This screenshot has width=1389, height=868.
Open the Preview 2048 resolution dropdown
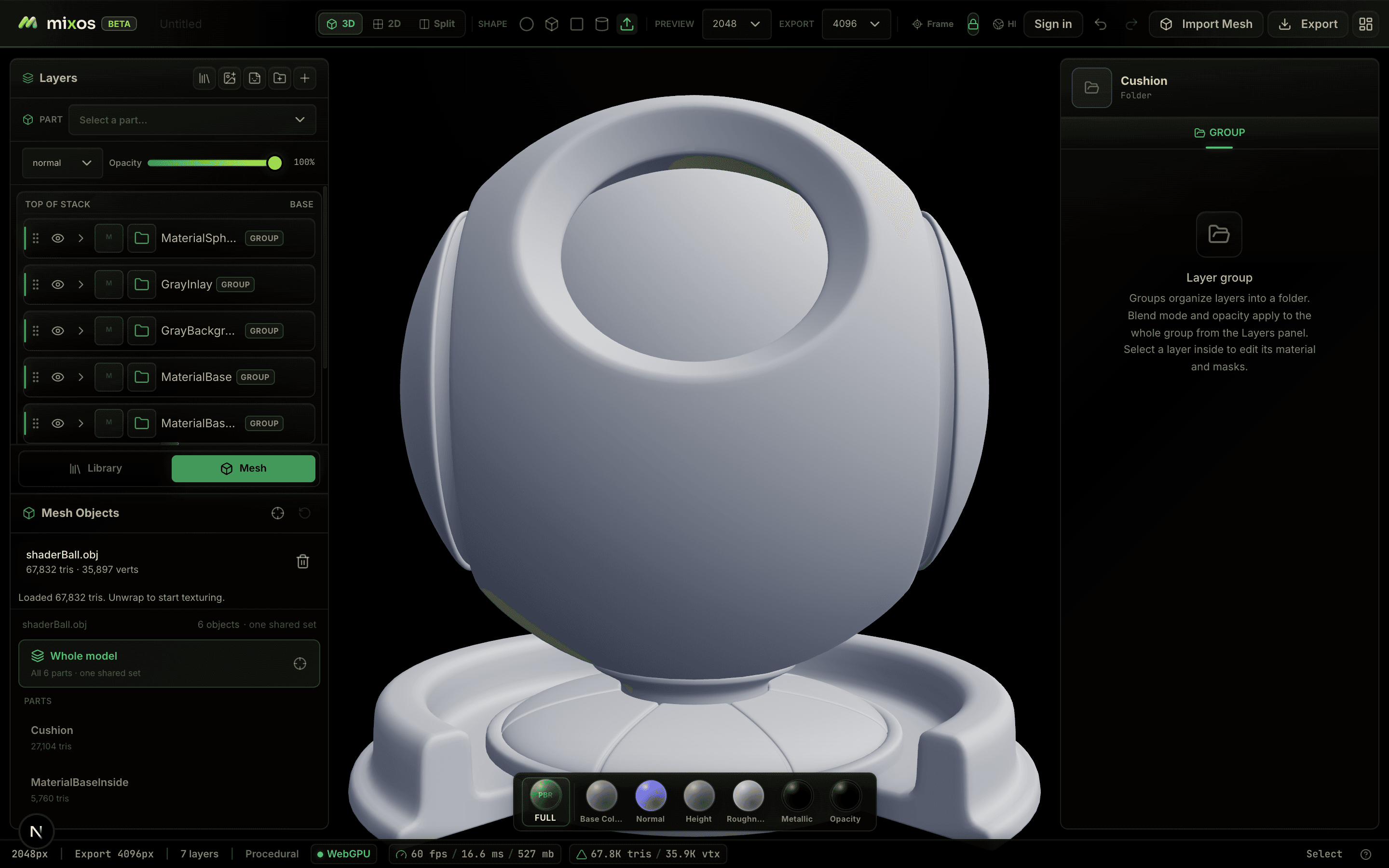736,24
